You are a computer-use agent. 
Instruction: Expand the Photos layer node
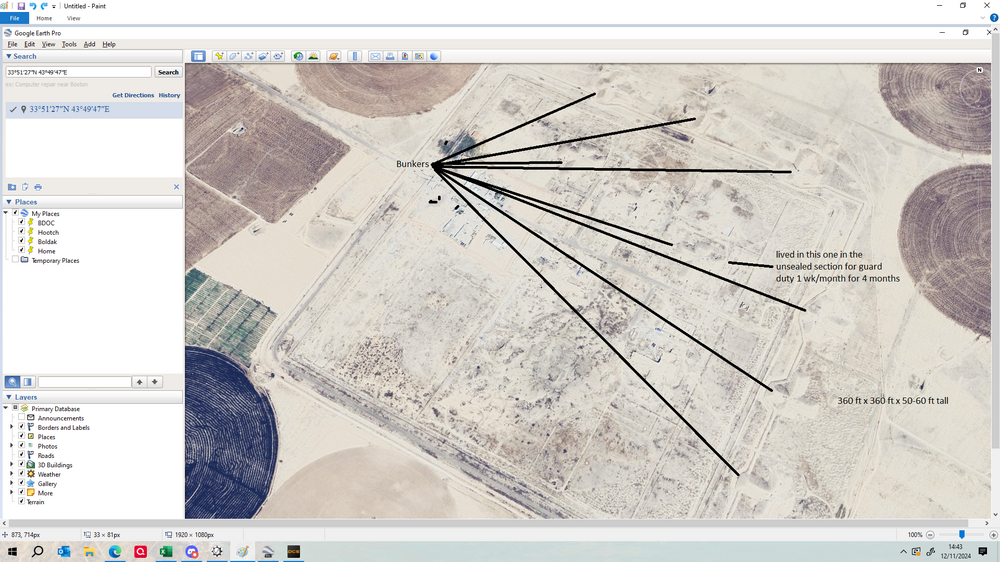(x=11, y=446)
